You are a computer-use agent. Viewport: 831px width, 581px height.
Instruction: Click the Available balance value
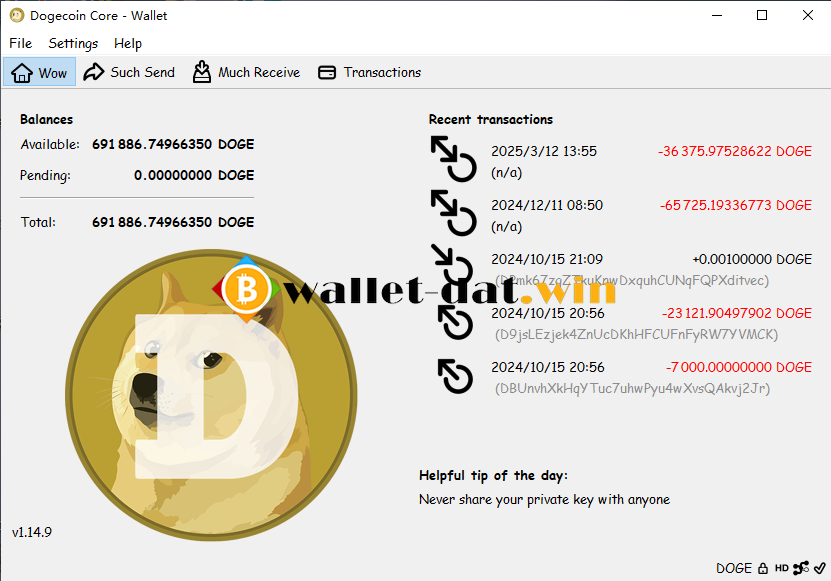(173, 144)
